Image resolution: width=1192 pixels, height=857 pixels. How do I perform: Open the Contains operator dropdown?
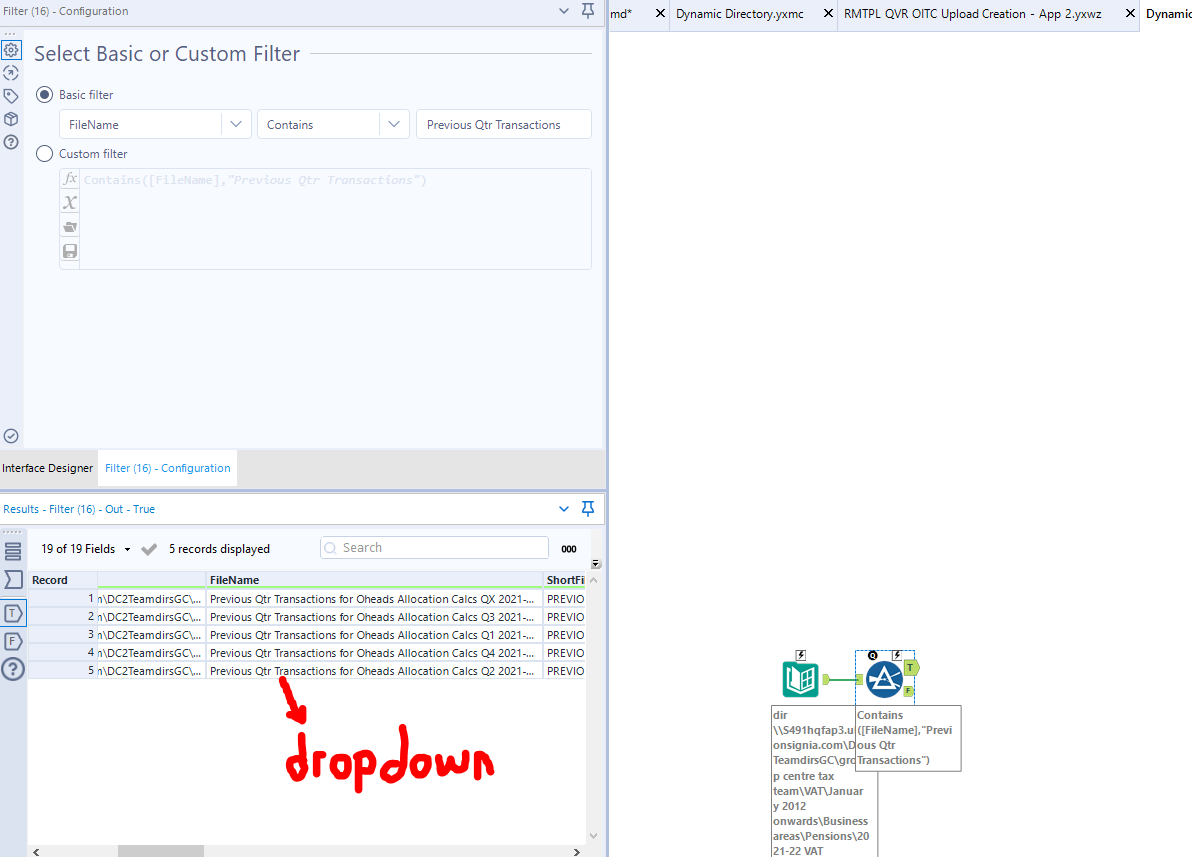click(x=393, y=124)
